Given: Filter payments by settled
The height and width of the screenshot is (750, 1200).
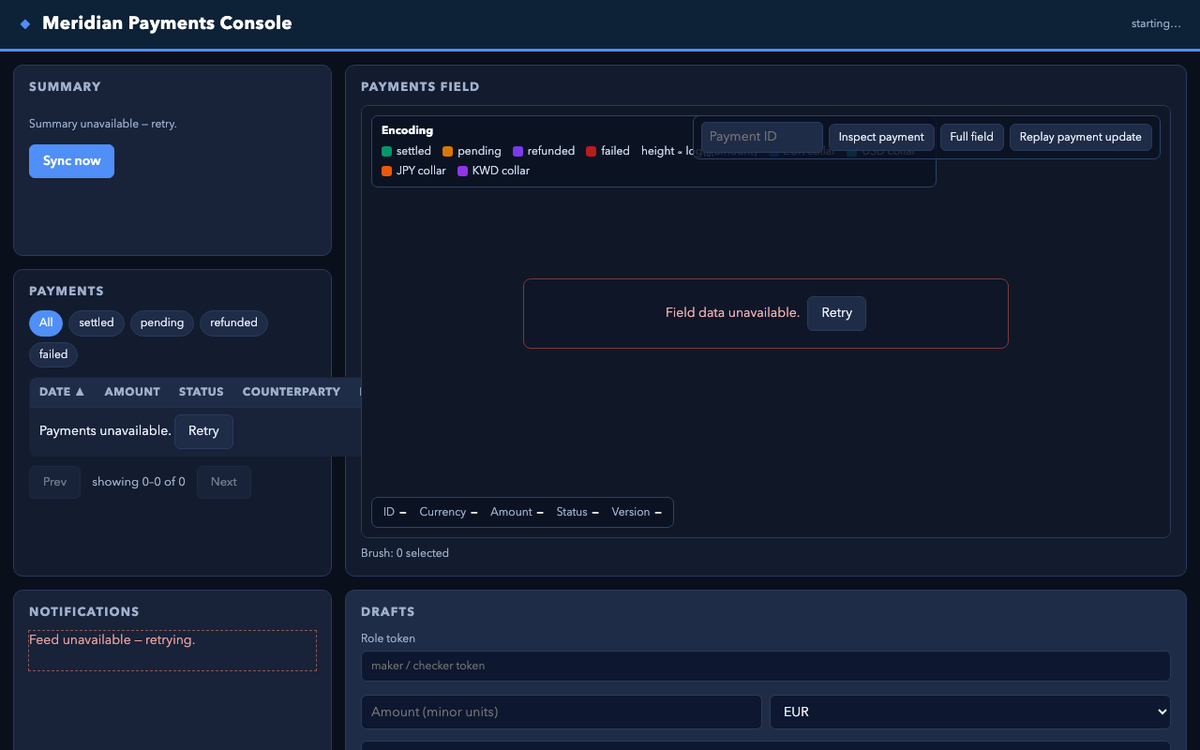Looking at the screenshot, I should (97, 323).
